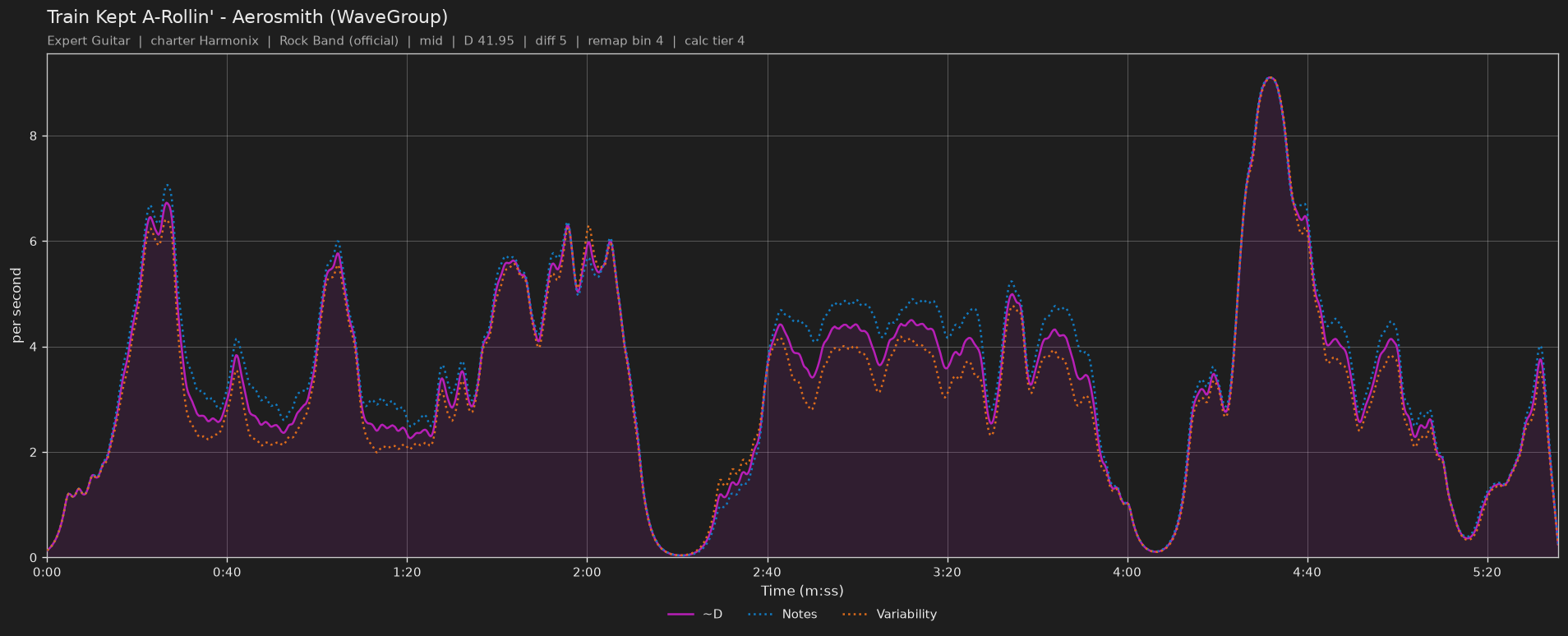Click the y-axis tick label "4"
The width and height of the screenshot is (1568, 636).
point(34,348)
